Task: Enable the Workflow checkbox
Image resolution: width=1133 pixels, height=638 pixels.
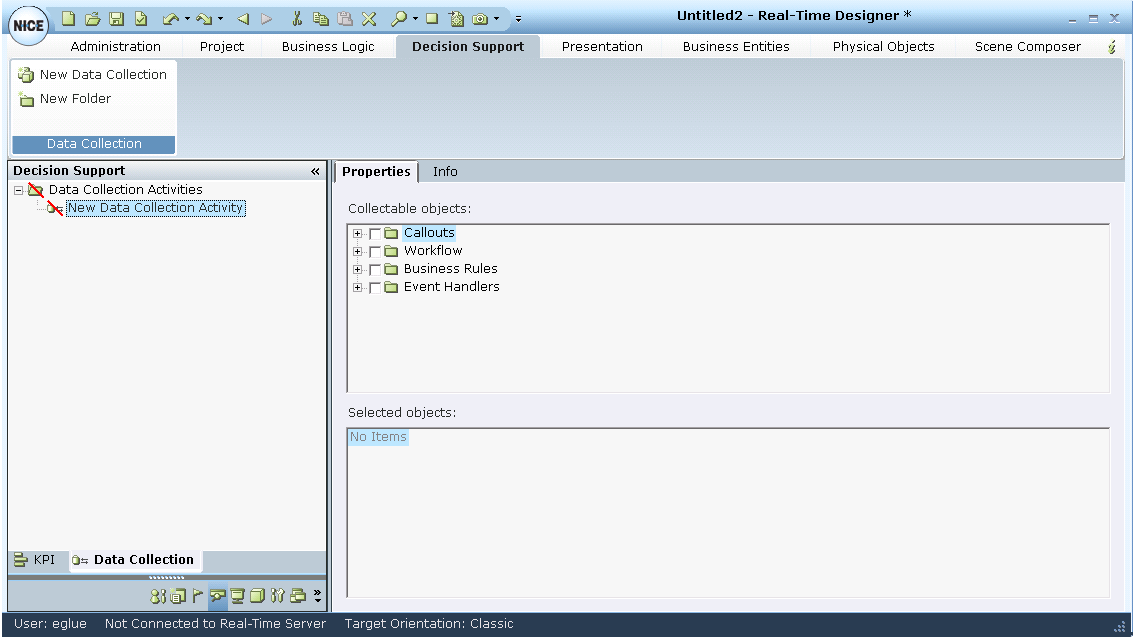Action: tap(375, 251)
